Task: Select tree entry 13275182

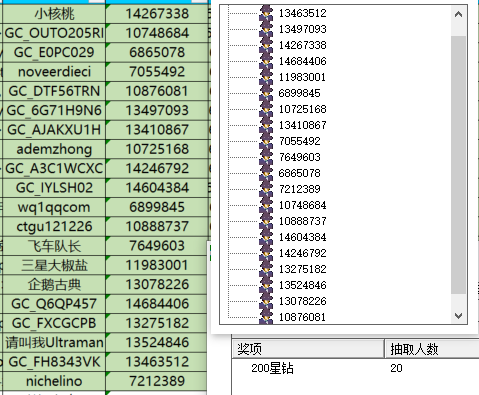Action: [x=303, y=269]
